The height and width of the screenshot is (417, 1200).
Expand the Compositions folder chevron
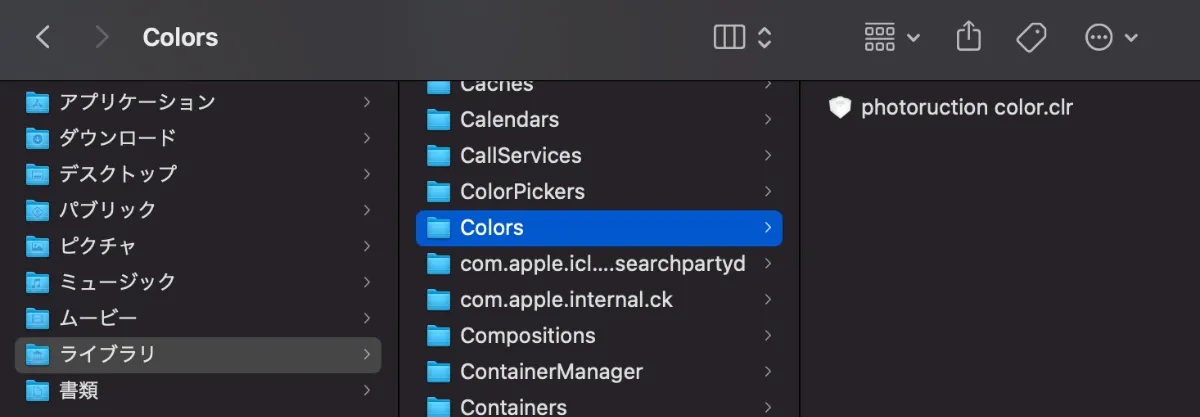767,336
